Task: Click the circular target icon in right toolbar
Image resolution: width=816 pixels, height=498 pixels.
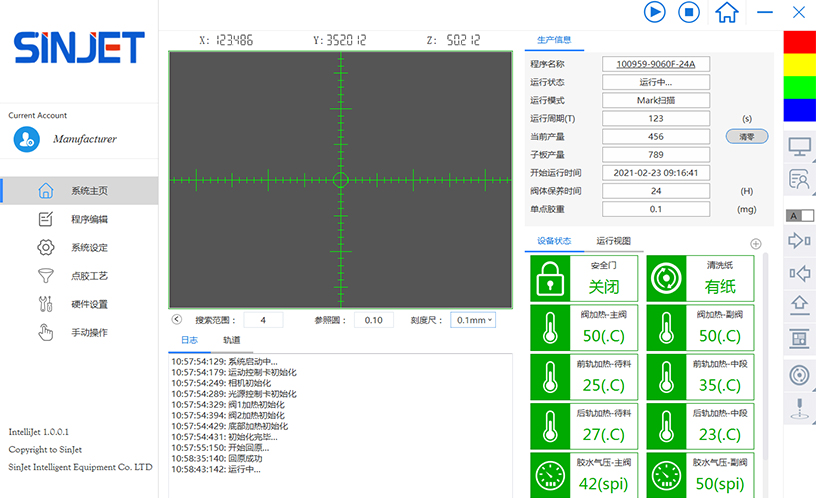Action: pyautogui.click(x=799, y=375)
